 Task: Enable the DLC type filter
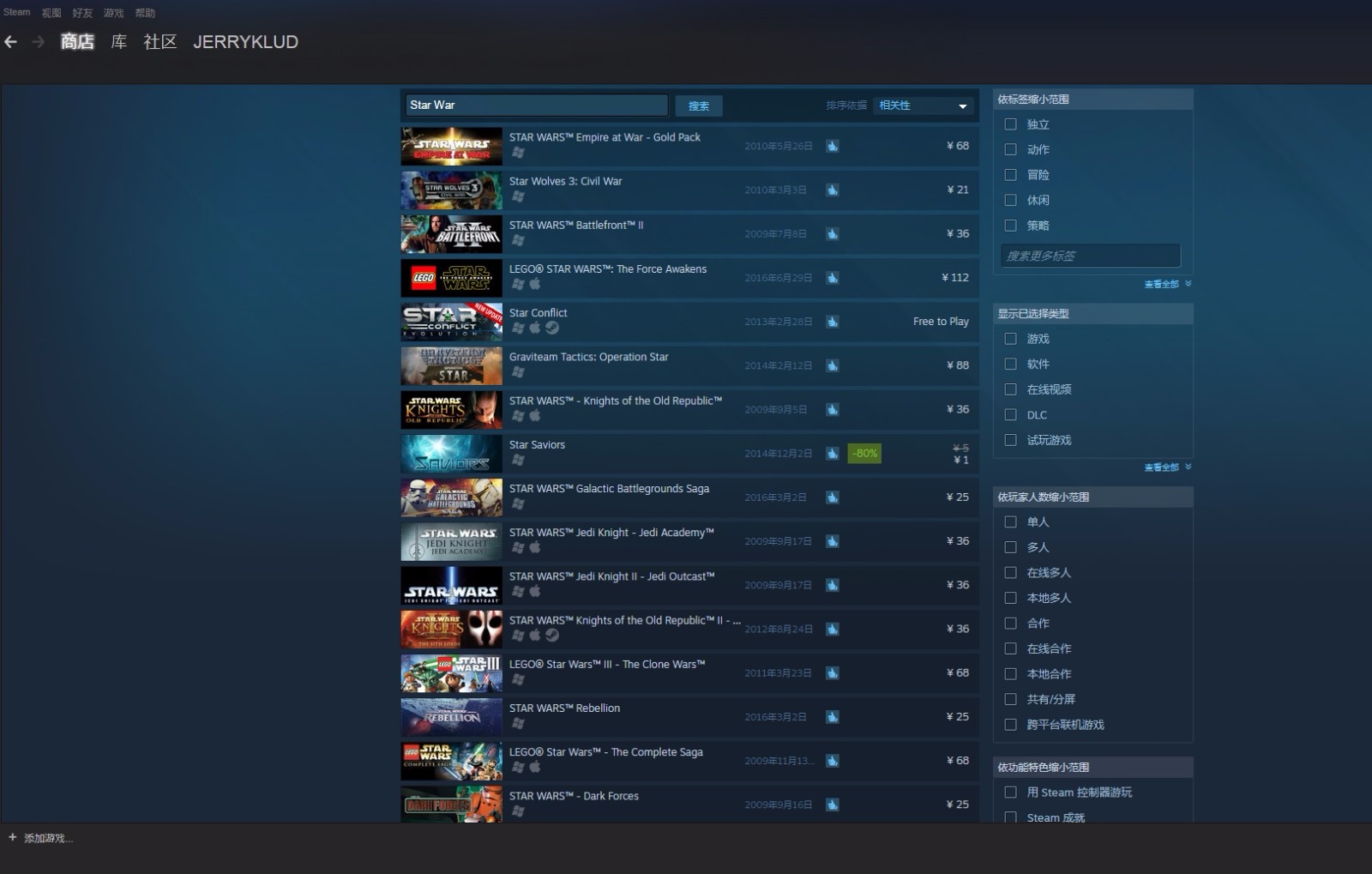click(1011, 415)
